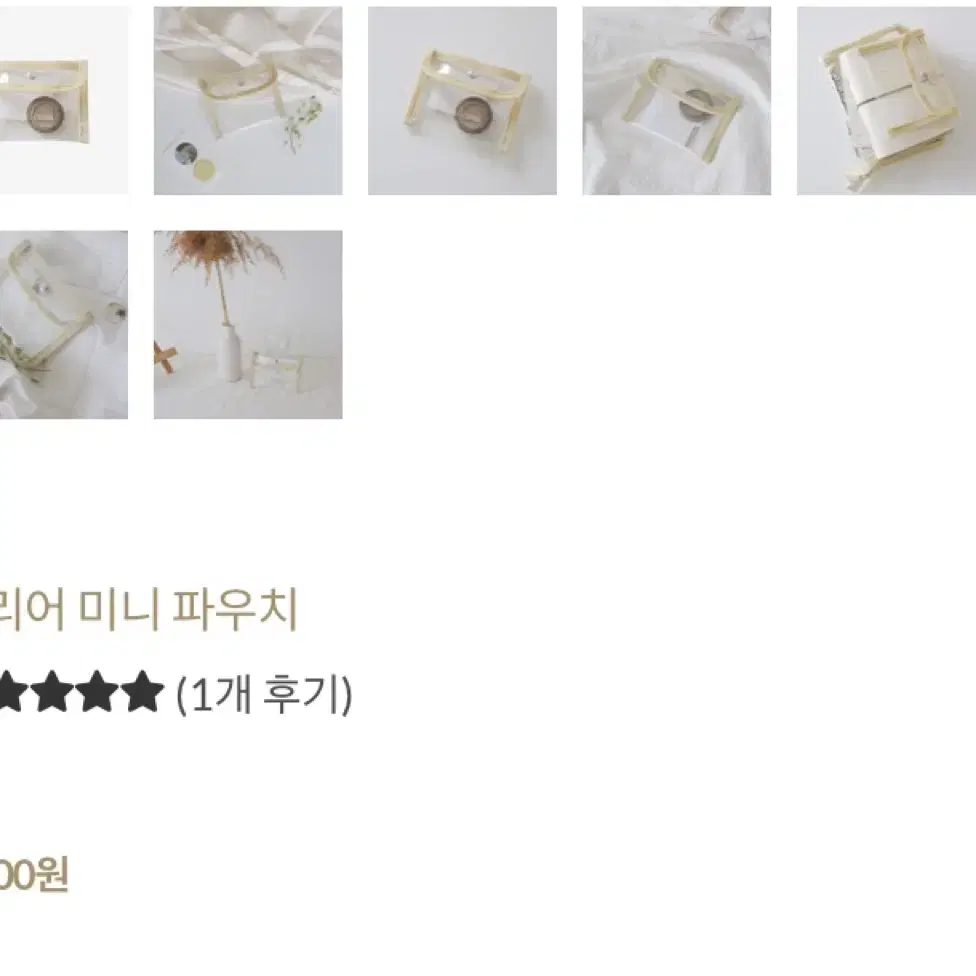Viewport: 976px width, 976px height.
Task: Open the cropped pouch thumbnail in the top row
Action: [63, 101]
